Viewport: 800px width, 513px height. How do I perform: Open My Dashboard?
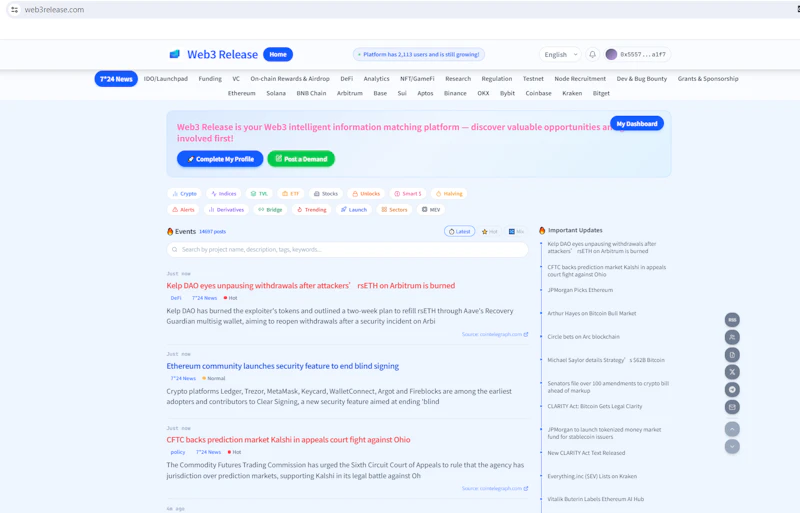tap(637, 124)
